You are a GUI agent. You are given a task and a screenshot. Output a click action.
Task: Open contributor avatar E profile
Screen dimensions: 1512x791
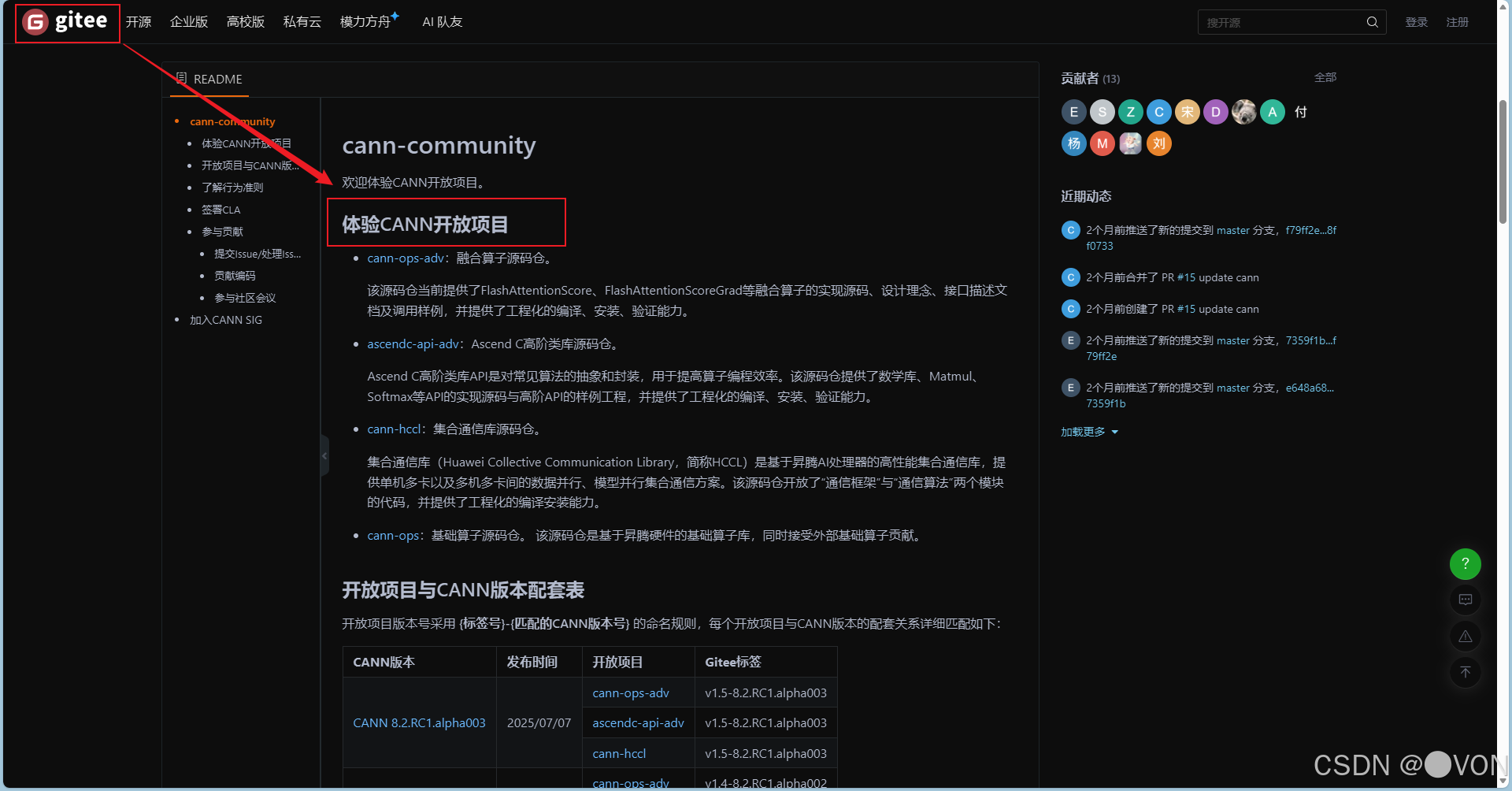coord(1073,112)
